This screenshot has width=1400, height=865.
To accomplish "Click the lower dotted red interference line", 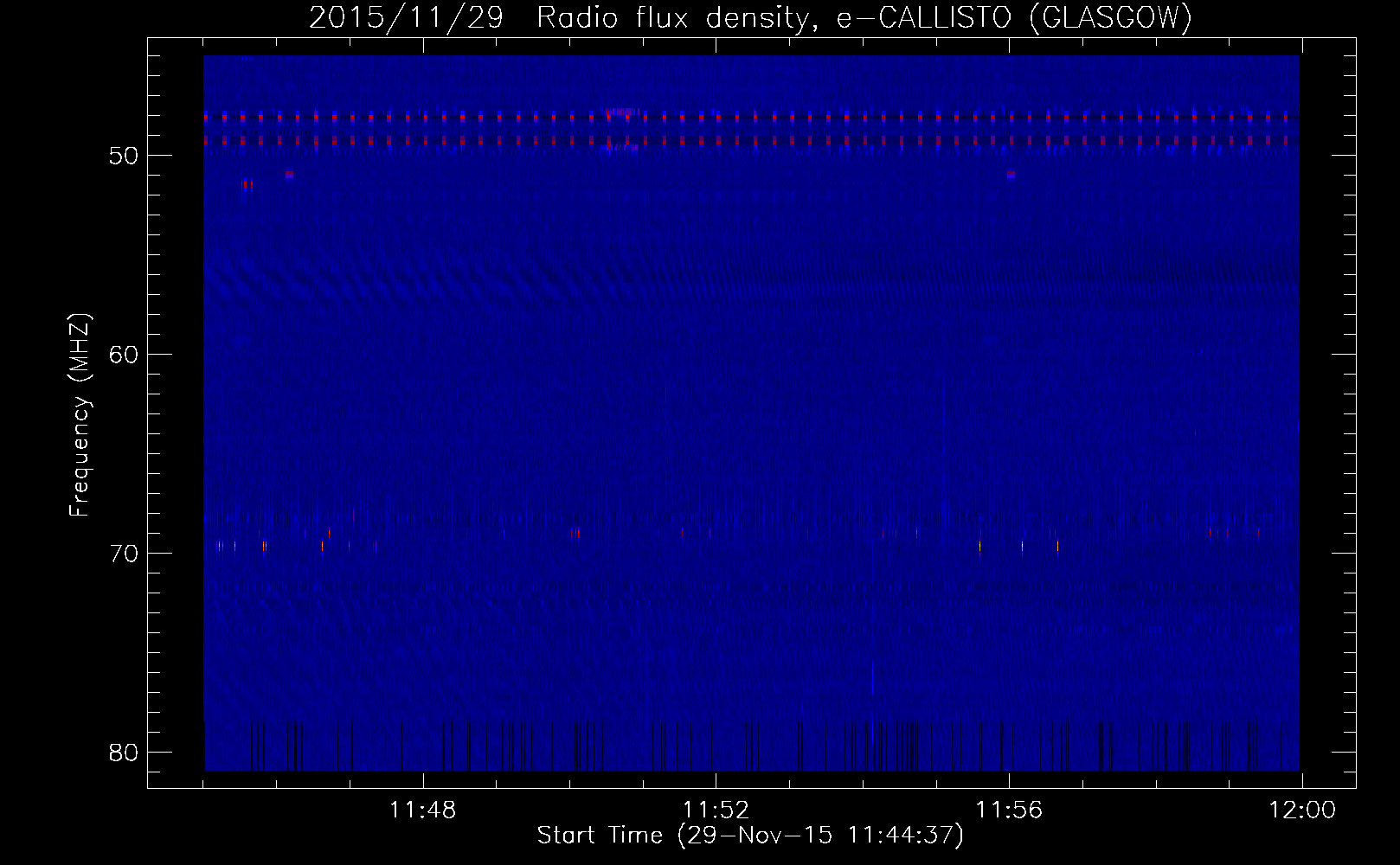I will point(751,140).
